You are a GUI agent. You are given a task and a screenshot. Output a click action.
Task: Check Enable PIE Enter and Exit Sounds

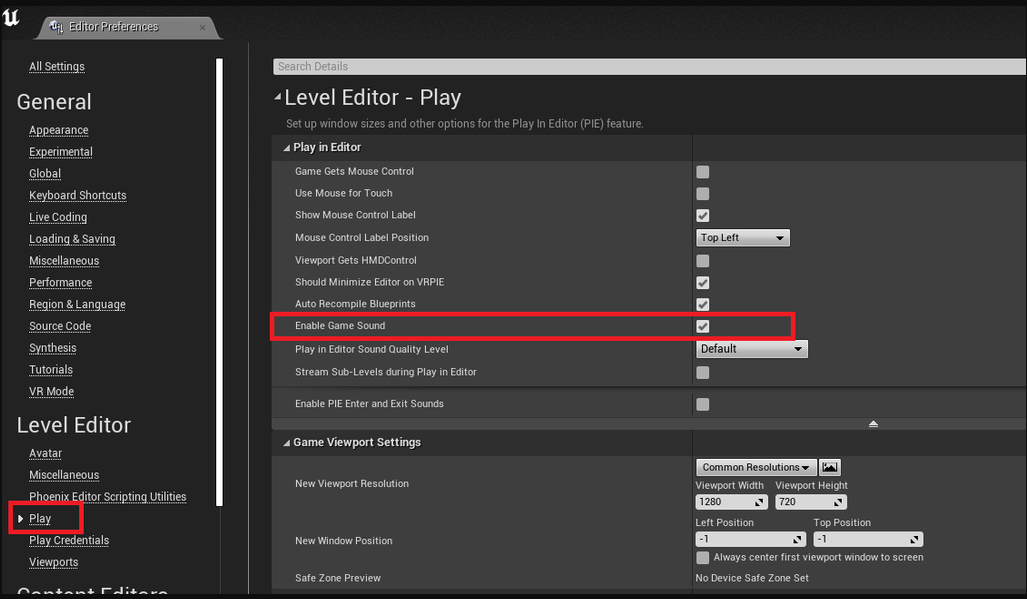703,404
